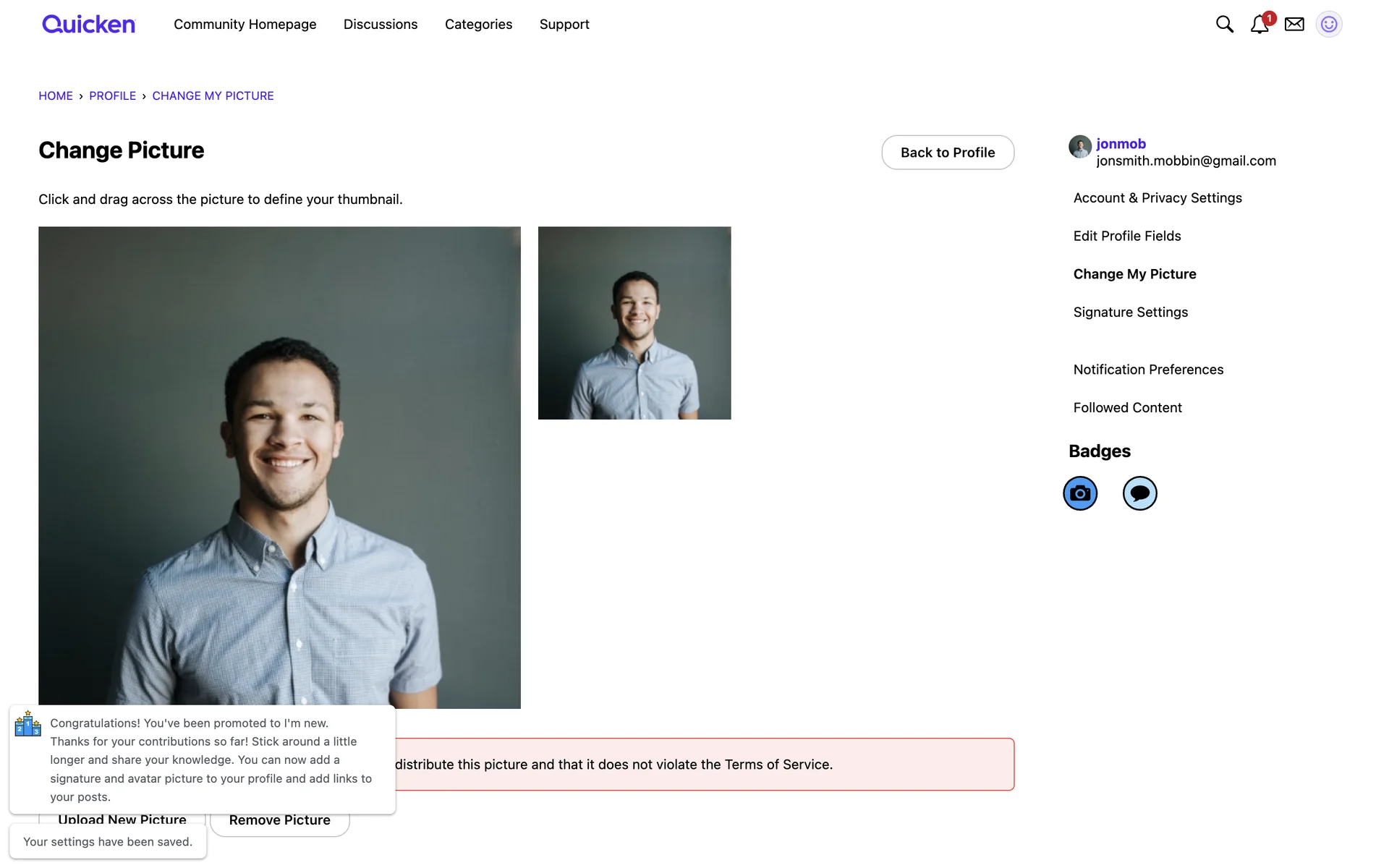Open the inbox envelope icon

(x=1294, y=25)
